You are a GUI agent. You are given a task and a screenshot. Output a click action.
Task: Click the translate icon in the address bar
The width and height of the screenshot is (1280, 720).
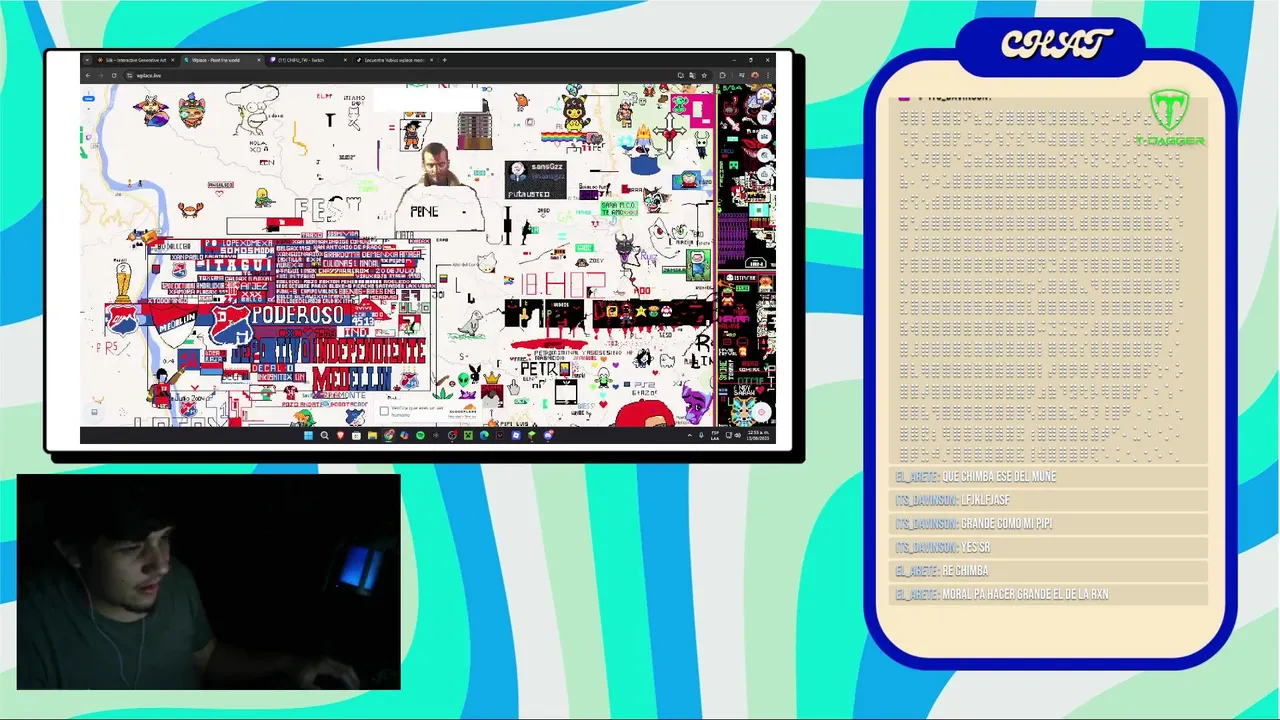[692, 75]
